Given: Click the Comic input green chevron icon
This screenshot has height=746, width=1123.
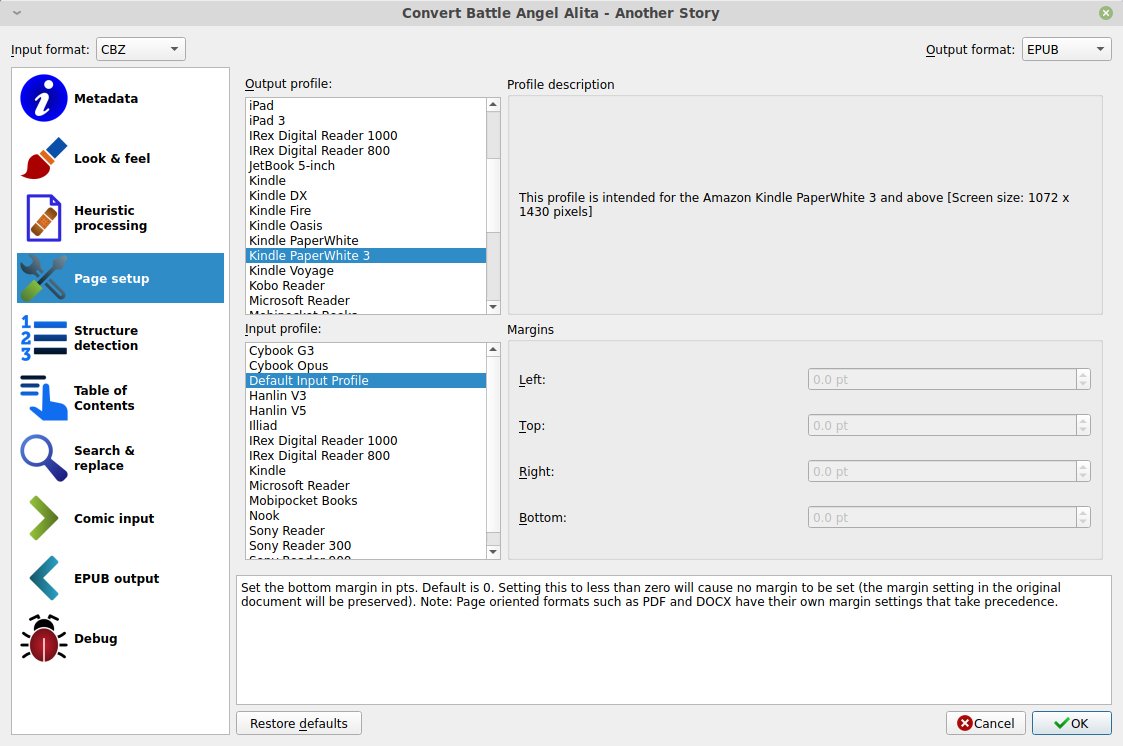Looking at the screenshot, I should click(x=44, y=518).
